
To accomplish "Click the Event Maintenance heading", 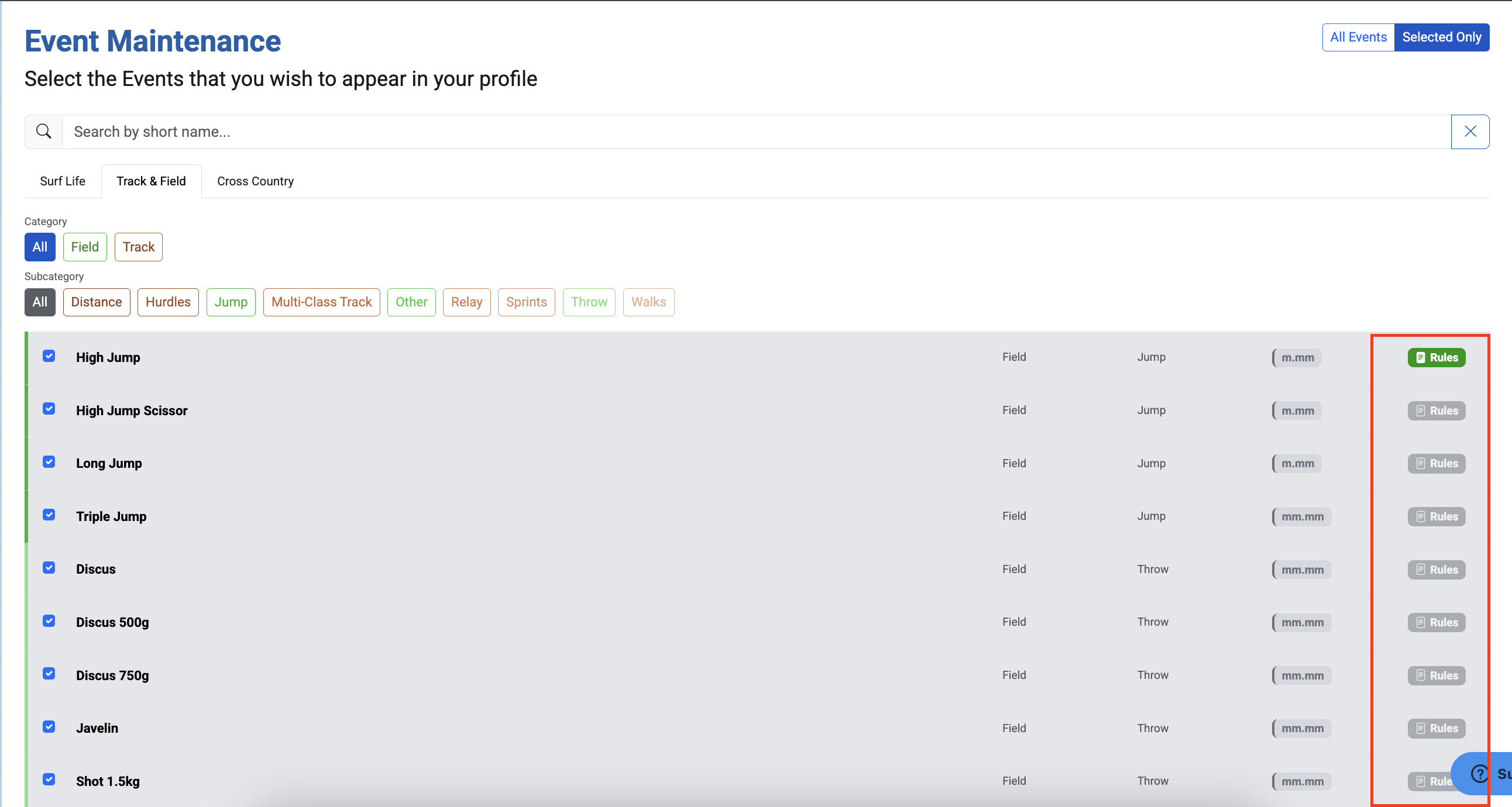I will pos(153,41).
